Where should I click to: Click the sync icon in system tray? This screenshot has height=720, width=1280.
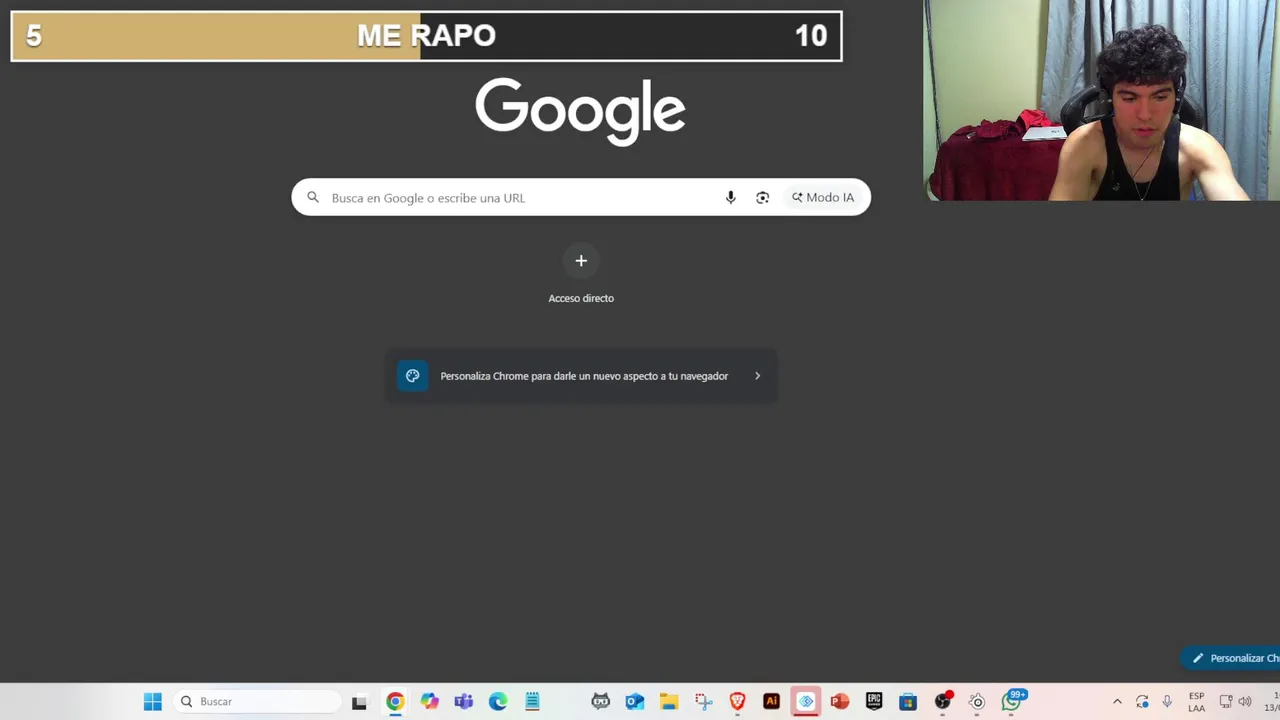tap(1142, 702)
